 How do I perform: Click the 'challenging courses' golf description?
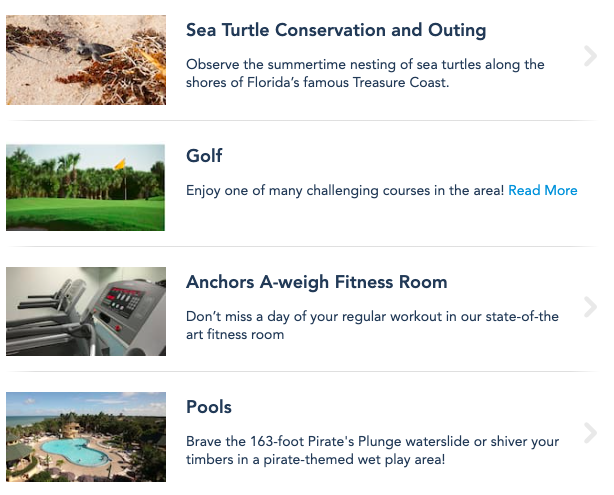[345, 190]
